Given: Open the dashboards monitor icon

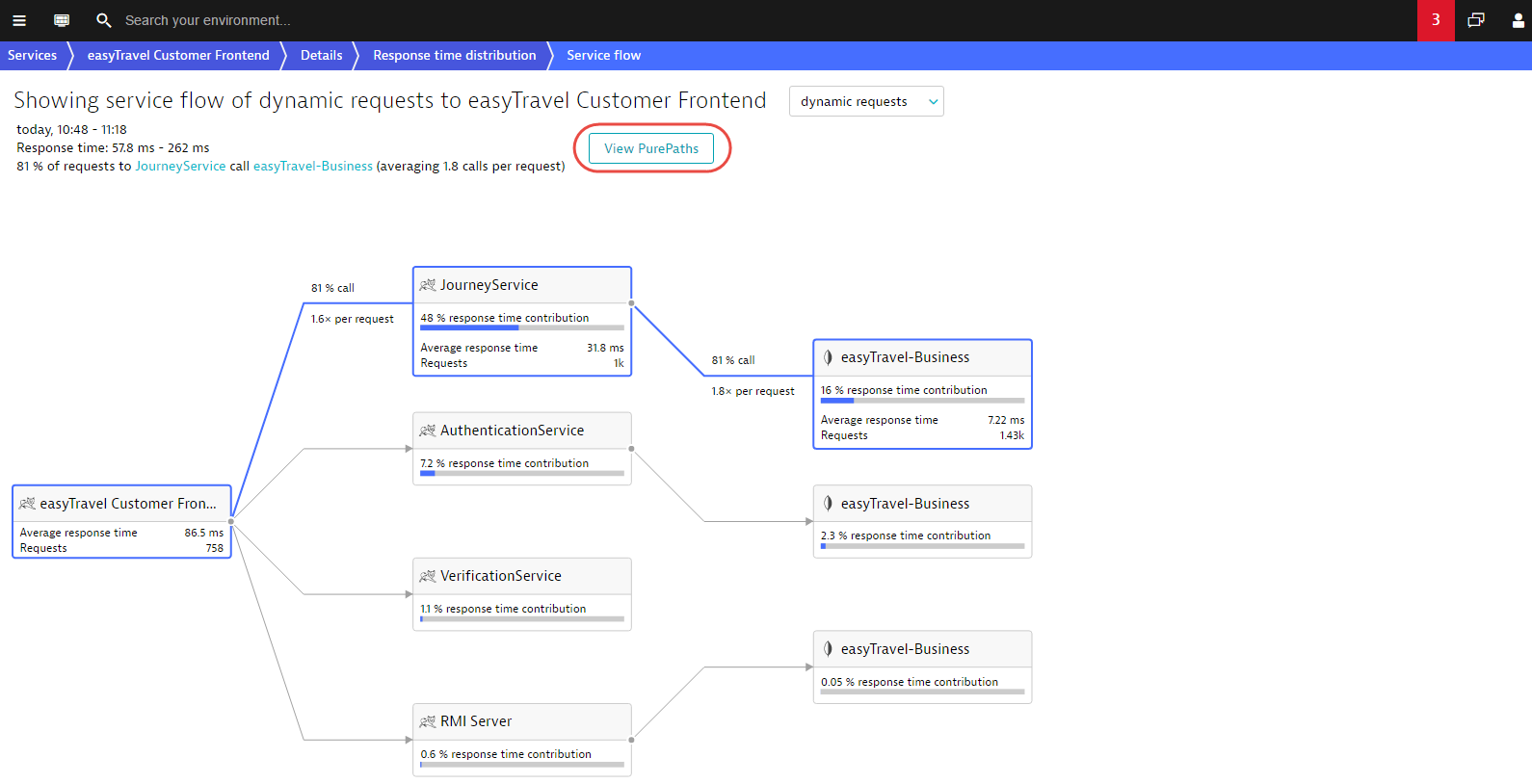Looking at the screenshot, I should (x=62, y=20).
